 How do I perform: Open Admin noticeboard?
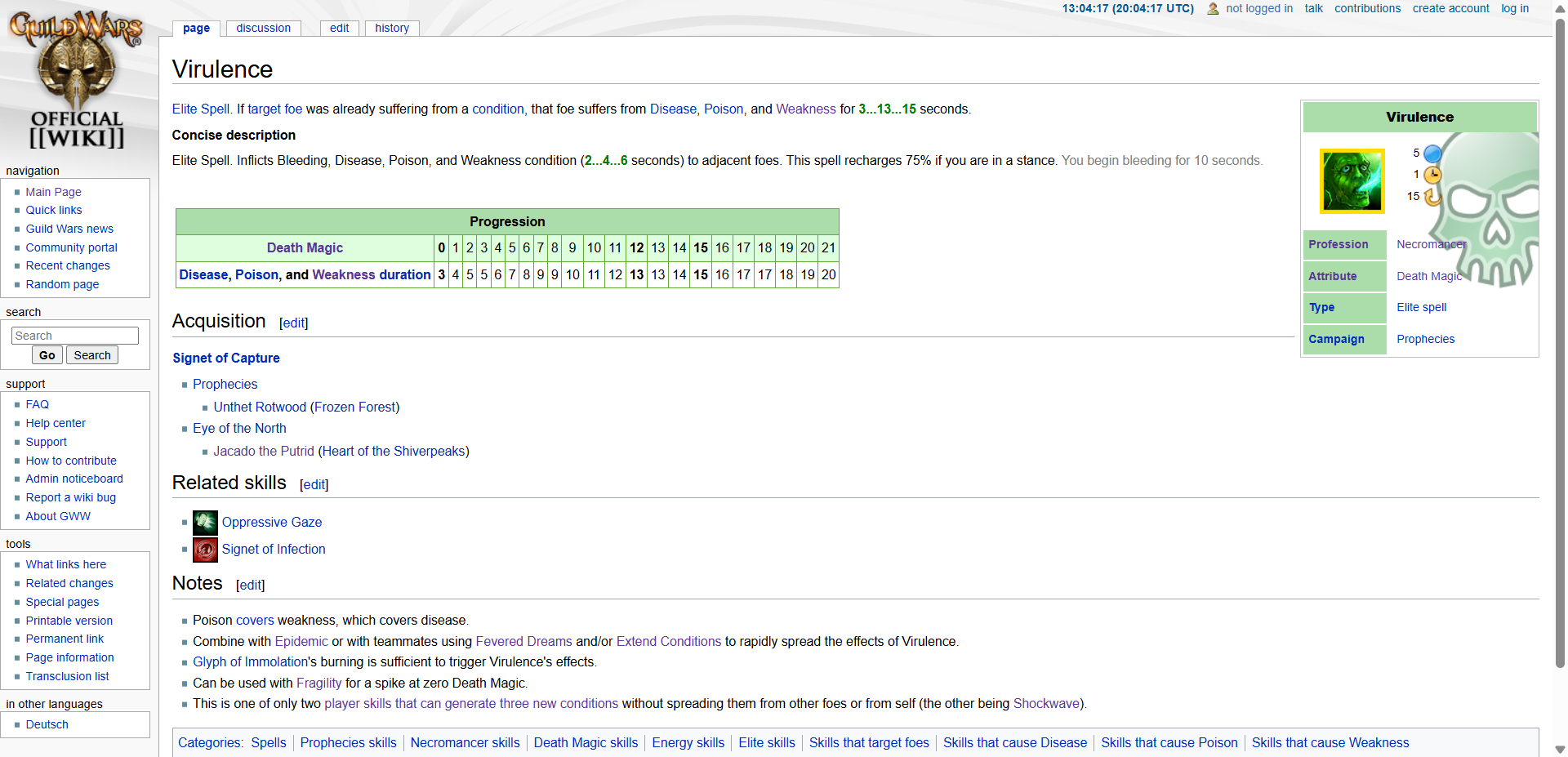click(x=74, y=479)
